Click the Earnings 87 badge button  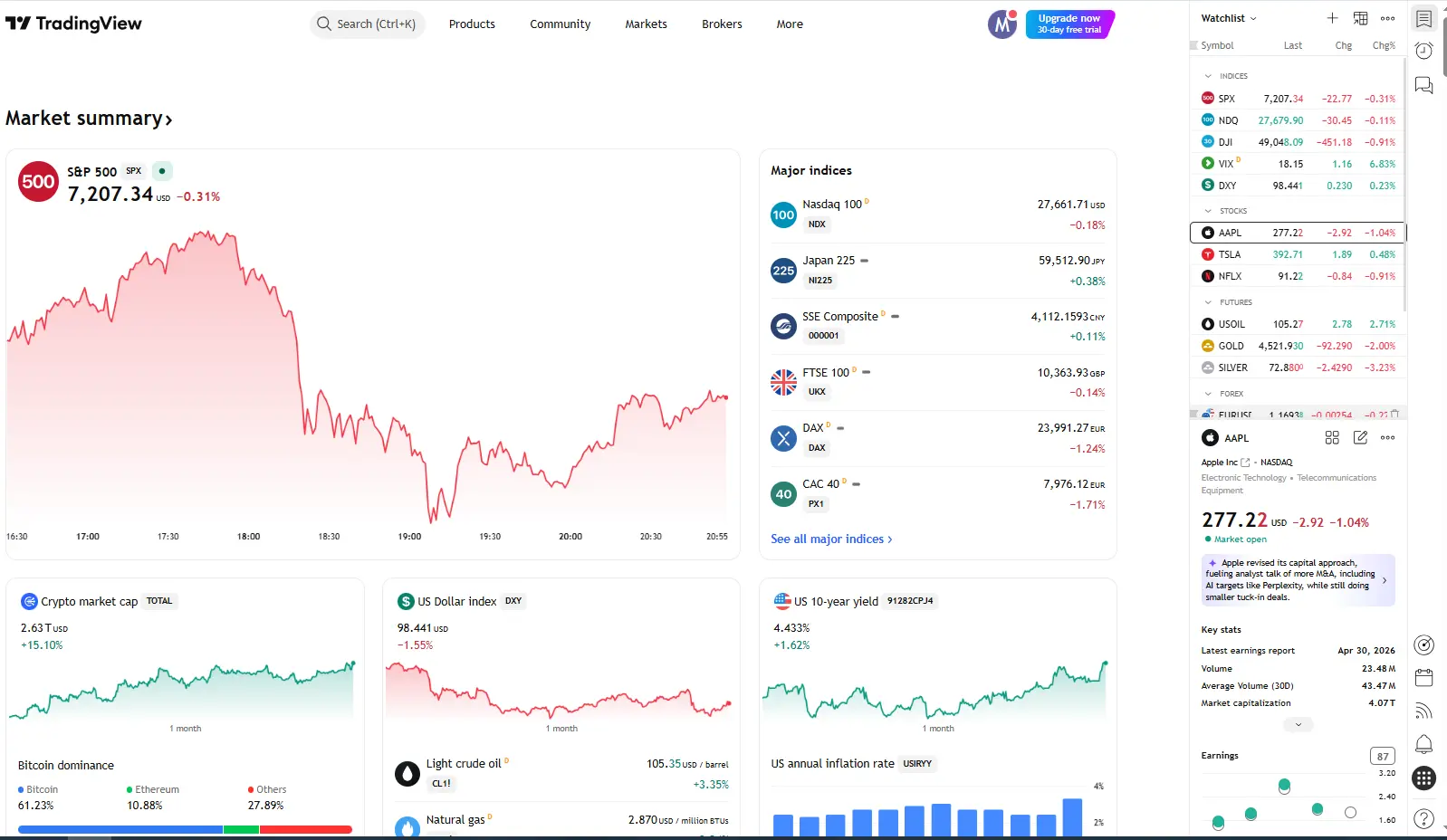pyautogui.click(x=1383, y=756)
